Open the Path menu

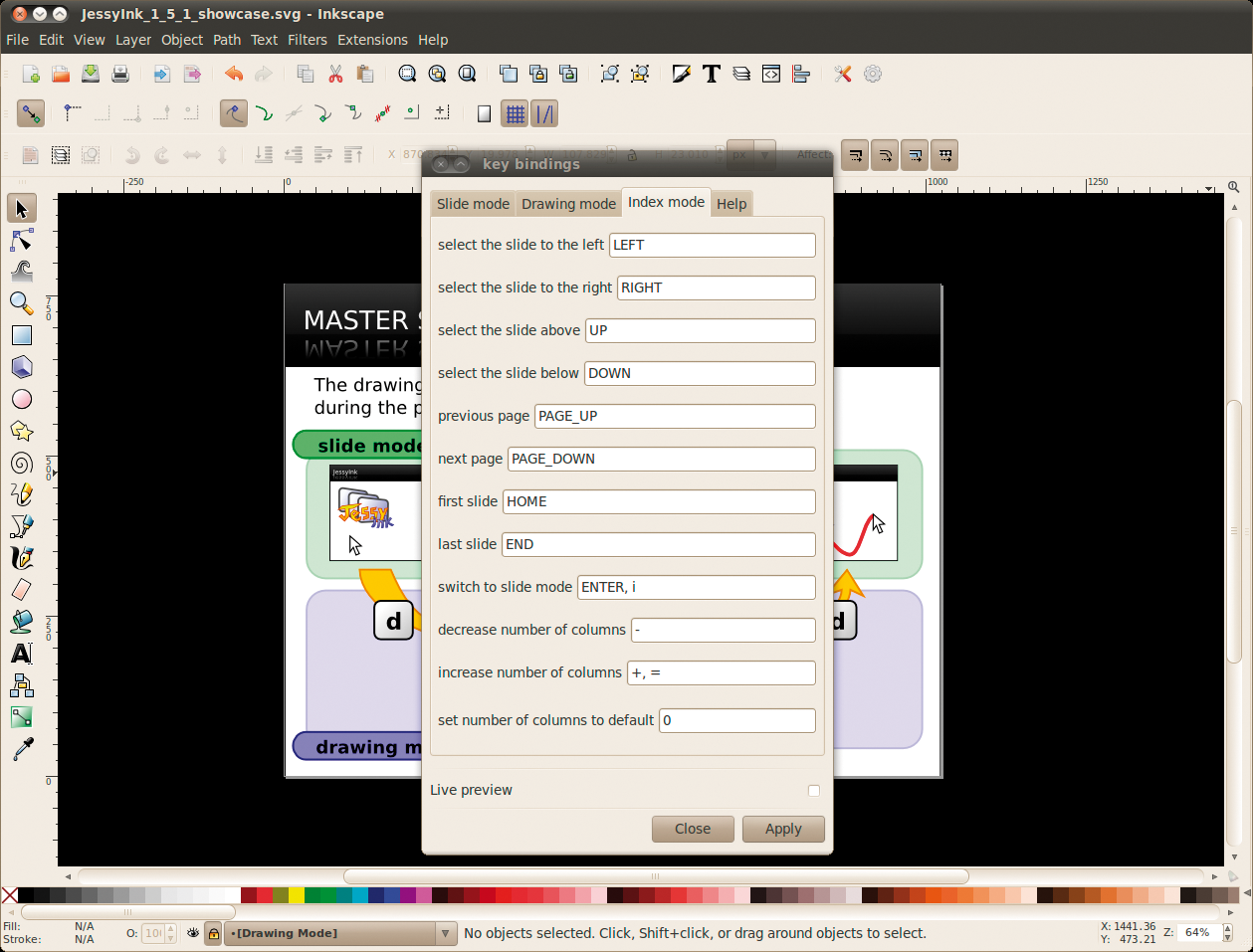tap(227, 40)
